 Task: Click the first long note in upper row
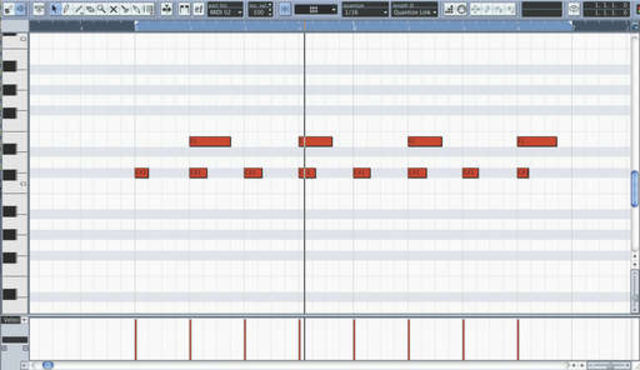point(210,142)
